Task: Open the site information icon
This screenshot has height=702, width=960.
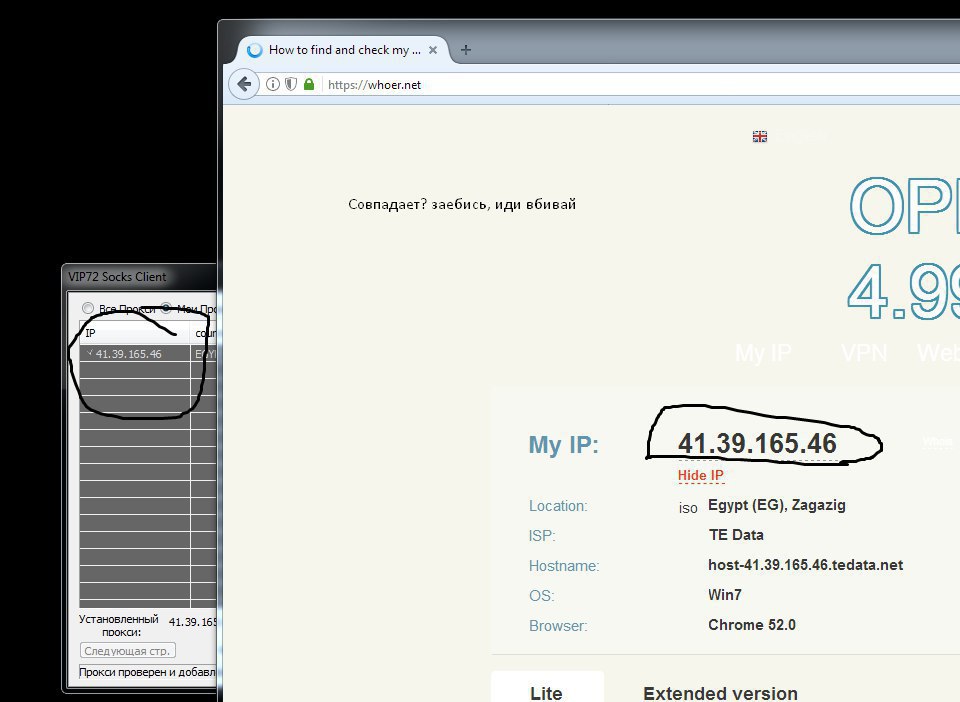Action: point(273,85)
